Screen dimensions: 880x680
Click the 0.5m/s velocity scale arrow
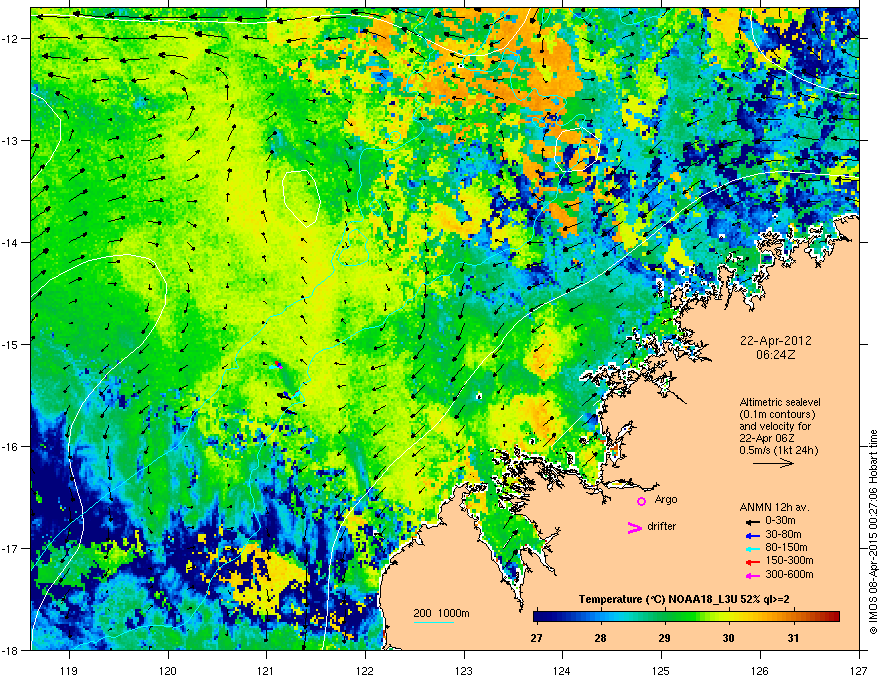pos(773,463)
